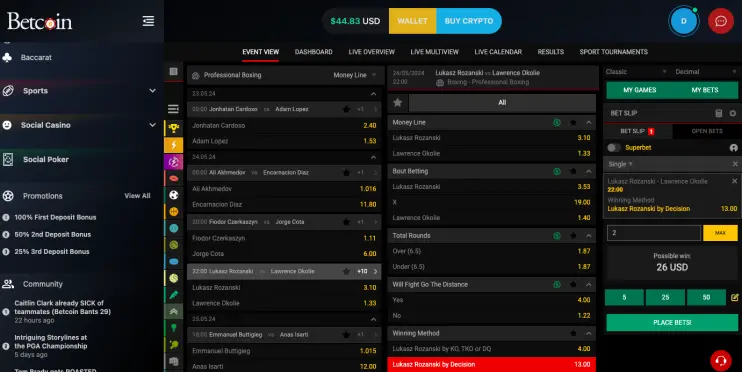
Task: Open the Live Multiview tab
Action: click(x=434, y=52)
